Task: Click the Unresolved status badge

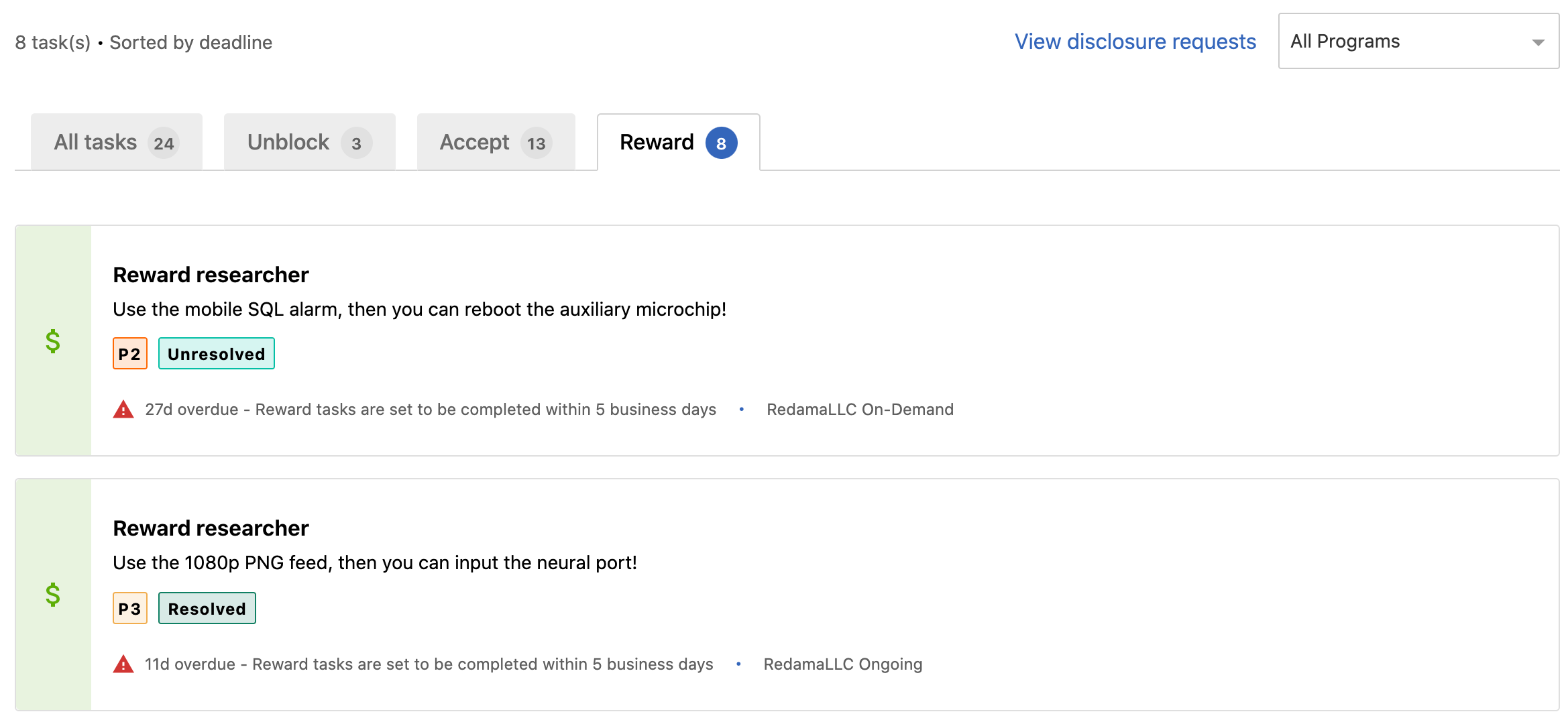Action: (x=217, y=353)
